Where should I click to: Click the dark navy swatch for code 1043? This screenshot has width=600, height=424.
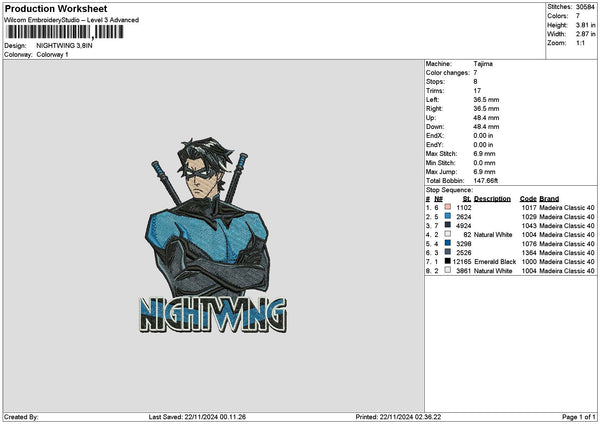[x=447, y=225]
